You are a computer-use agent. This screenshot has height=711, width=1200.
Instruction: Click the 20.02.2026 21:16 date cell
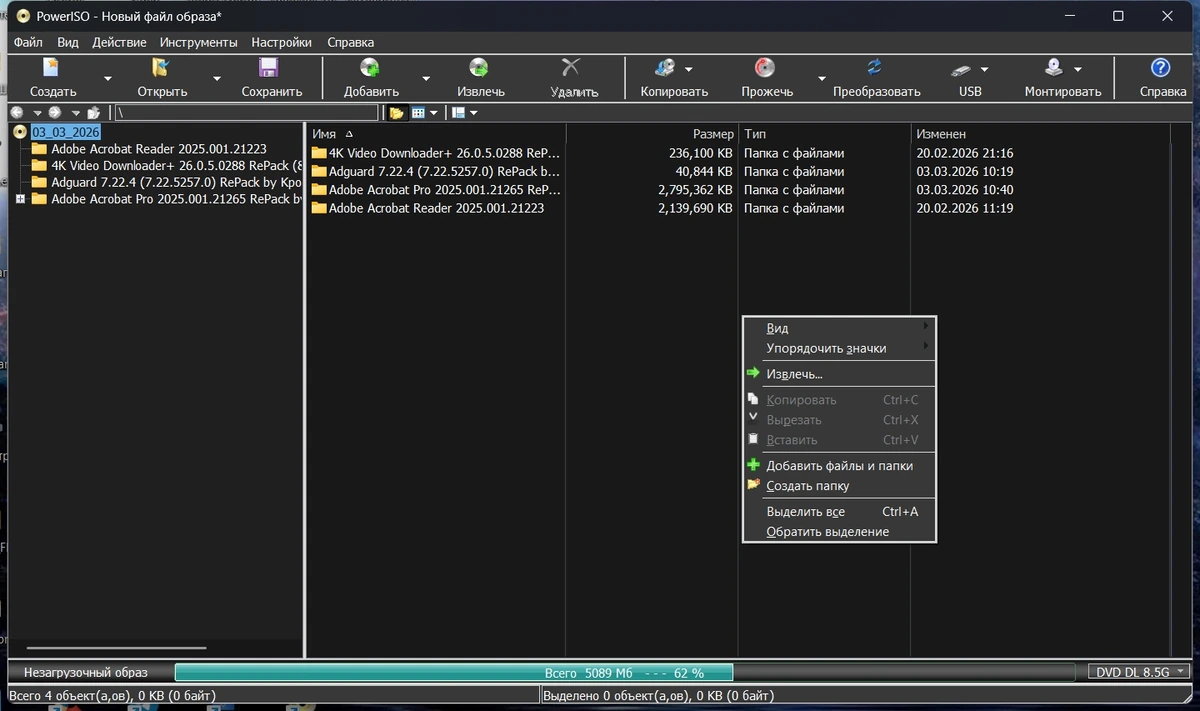click(x=965, y=153)
